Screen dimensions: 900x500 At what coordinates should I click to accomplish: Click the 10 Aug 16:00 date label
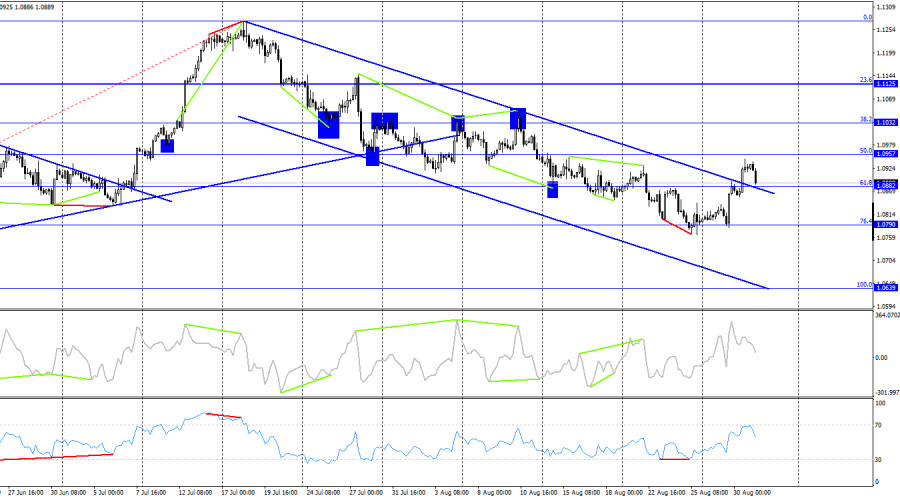[538, 493]
